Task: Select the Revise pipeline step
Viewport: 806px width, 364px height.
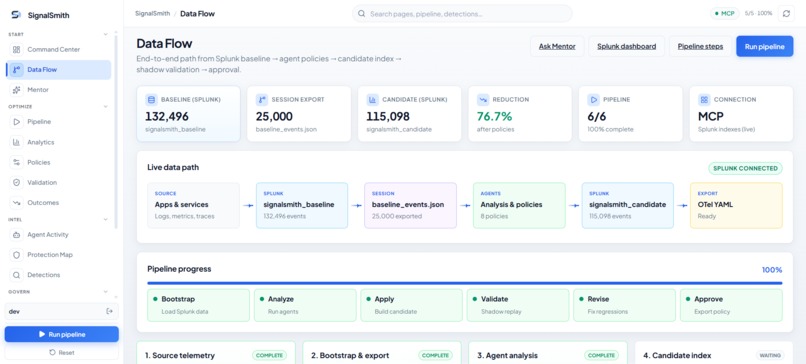Action: [x=625, y=305]
